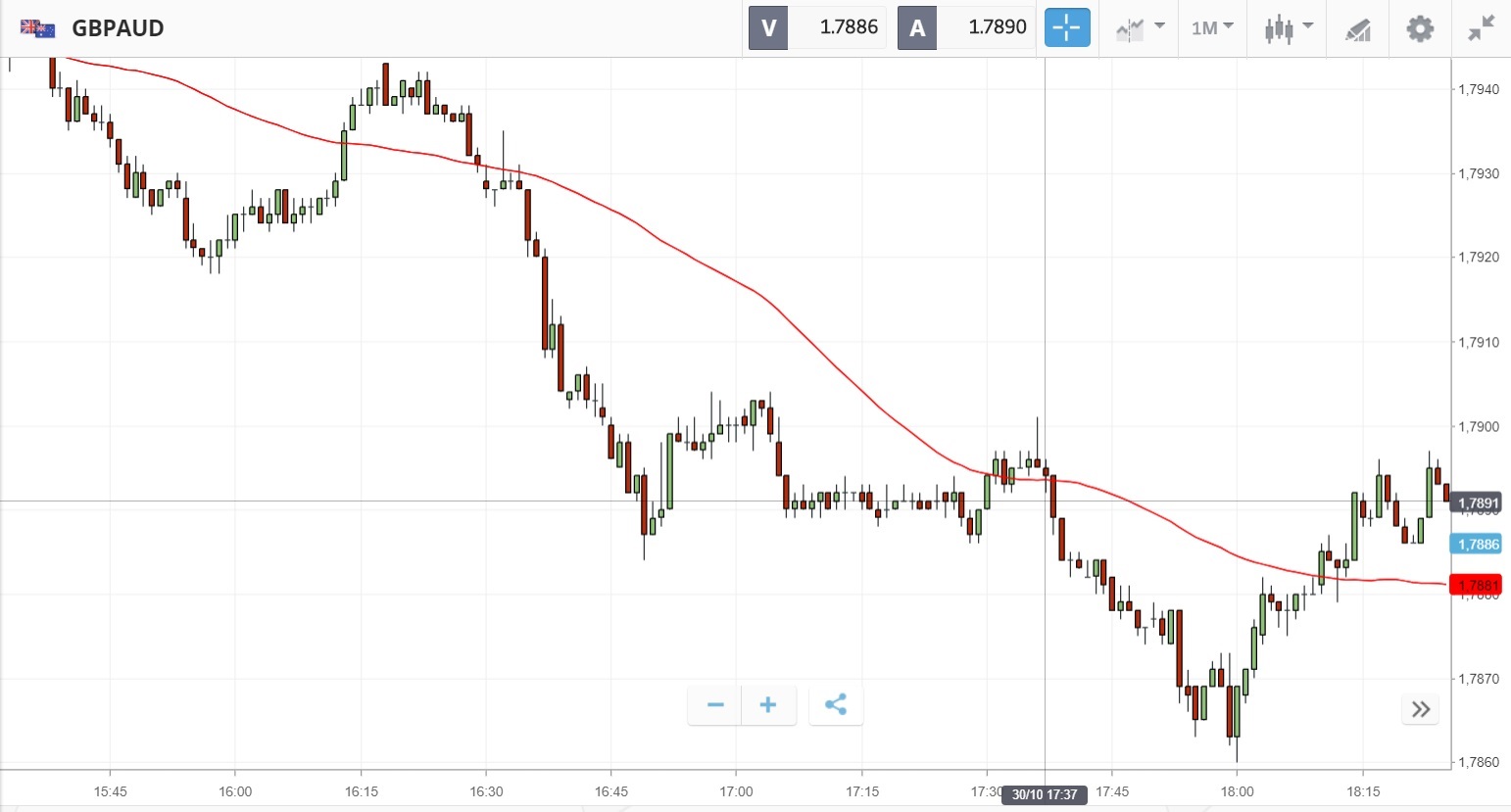Click the GBPAUD flag icon

[38, 28]
